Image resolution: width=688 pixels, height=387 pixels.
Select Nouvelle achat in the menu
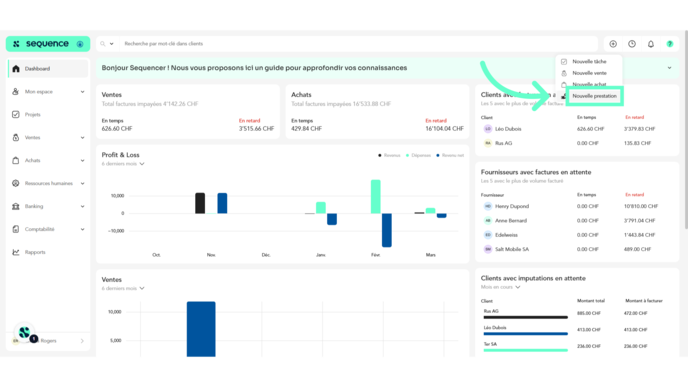[x=589, y=84]
